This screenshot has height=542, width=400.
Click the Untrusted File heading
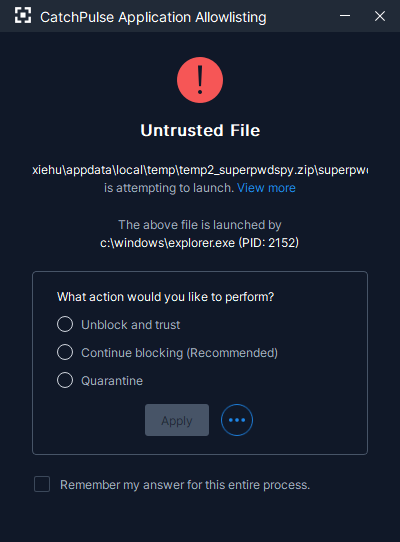[x=200, y=130]
